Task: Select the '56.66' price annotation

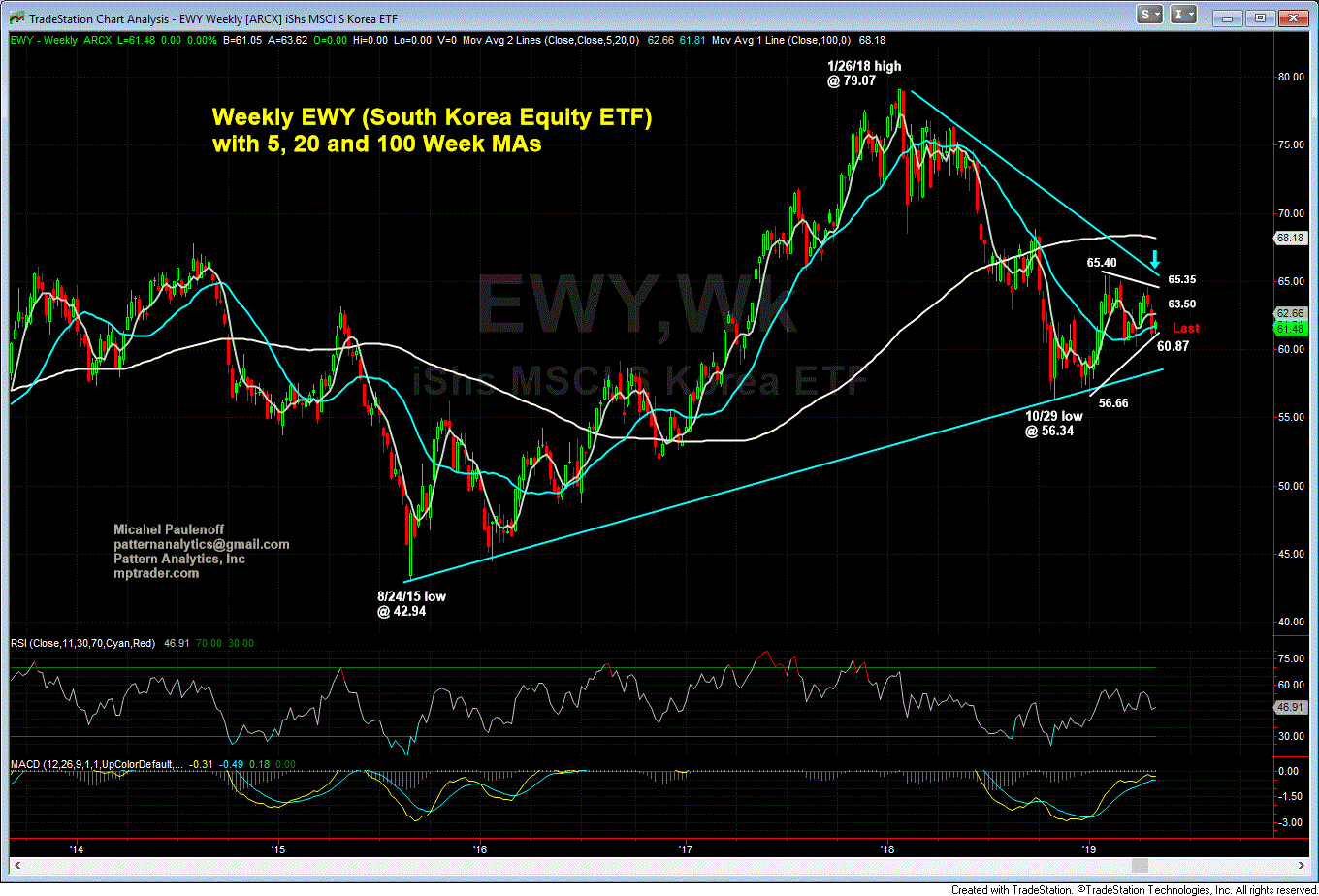Action: (x=1115, y=401)
